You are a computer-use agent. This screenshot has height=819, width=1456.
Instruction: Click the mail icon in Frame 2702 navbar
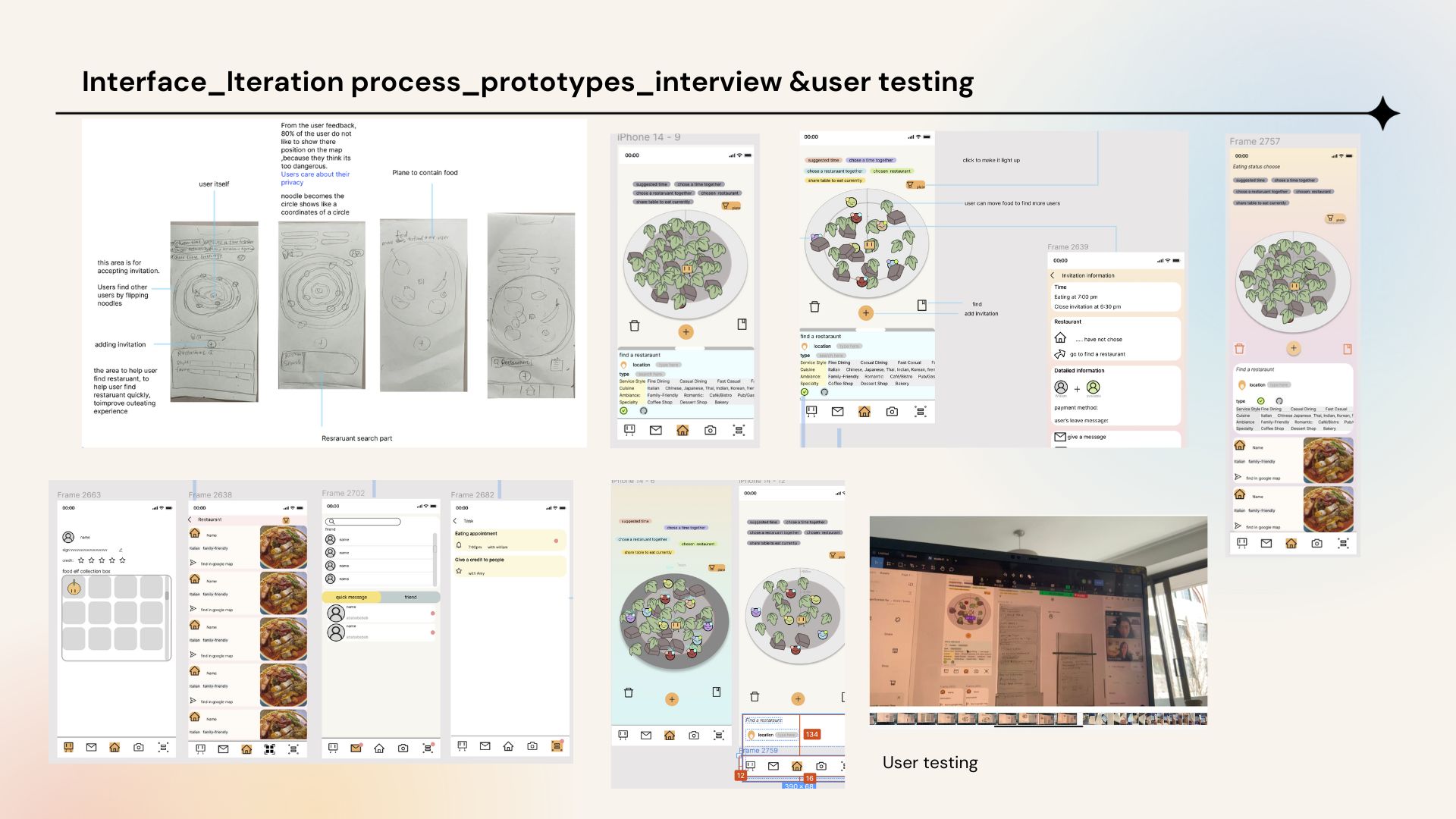356,748
